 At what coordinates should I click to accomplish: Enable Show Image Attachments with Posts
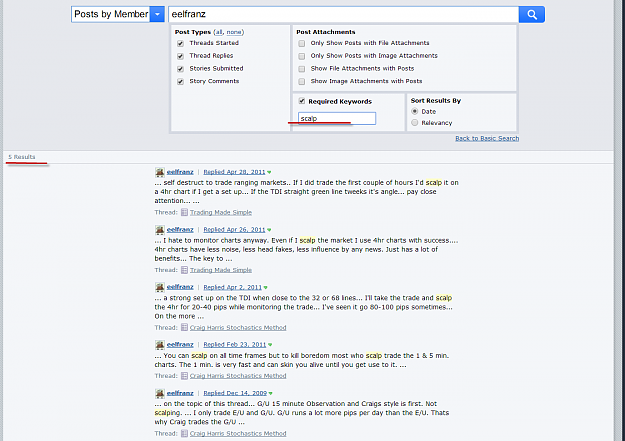302,81
